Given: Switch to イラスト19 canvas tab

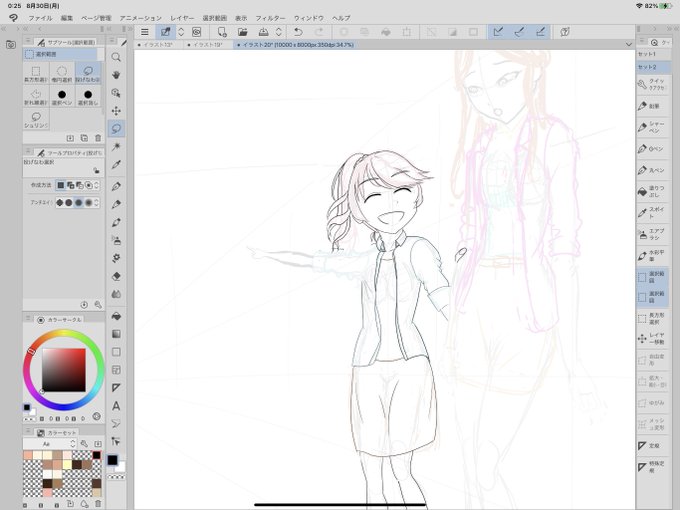Looking at the screenshot, I should point(207,45).
